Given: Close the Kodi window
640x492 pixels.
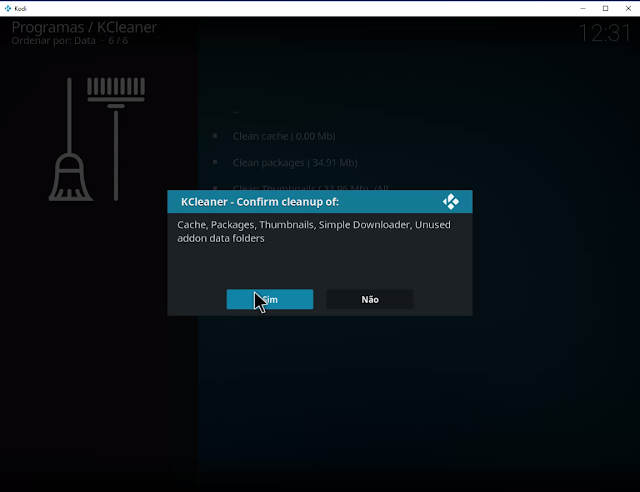Looking at the screenshot, I should 629,8.
